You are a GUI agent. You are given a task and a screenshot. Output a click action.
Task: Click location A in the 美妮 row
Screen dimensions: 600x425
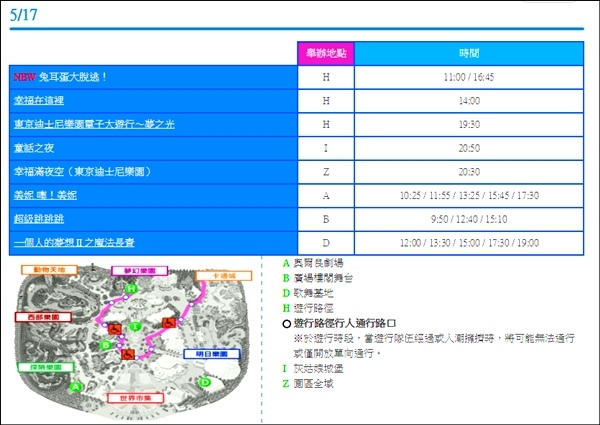326,196
